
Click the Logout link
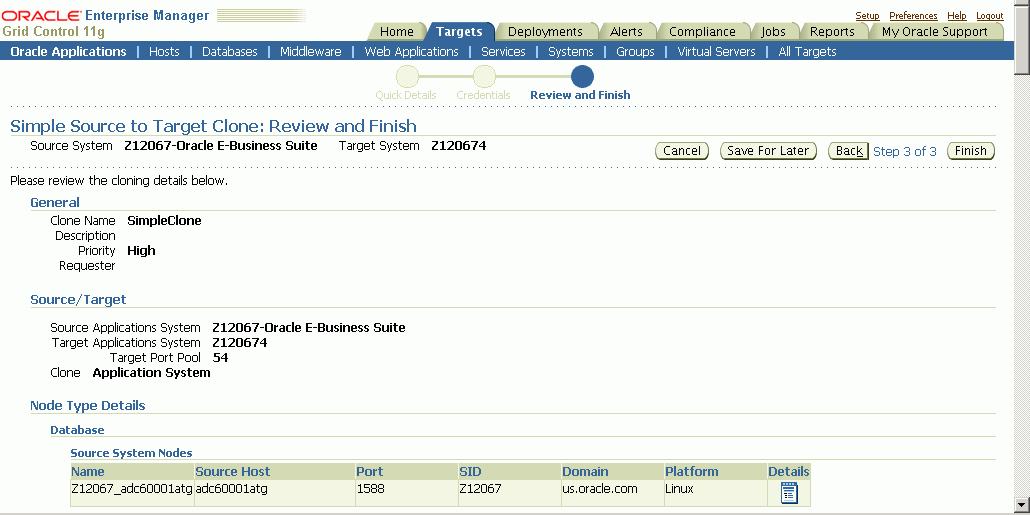coord(990,16)
